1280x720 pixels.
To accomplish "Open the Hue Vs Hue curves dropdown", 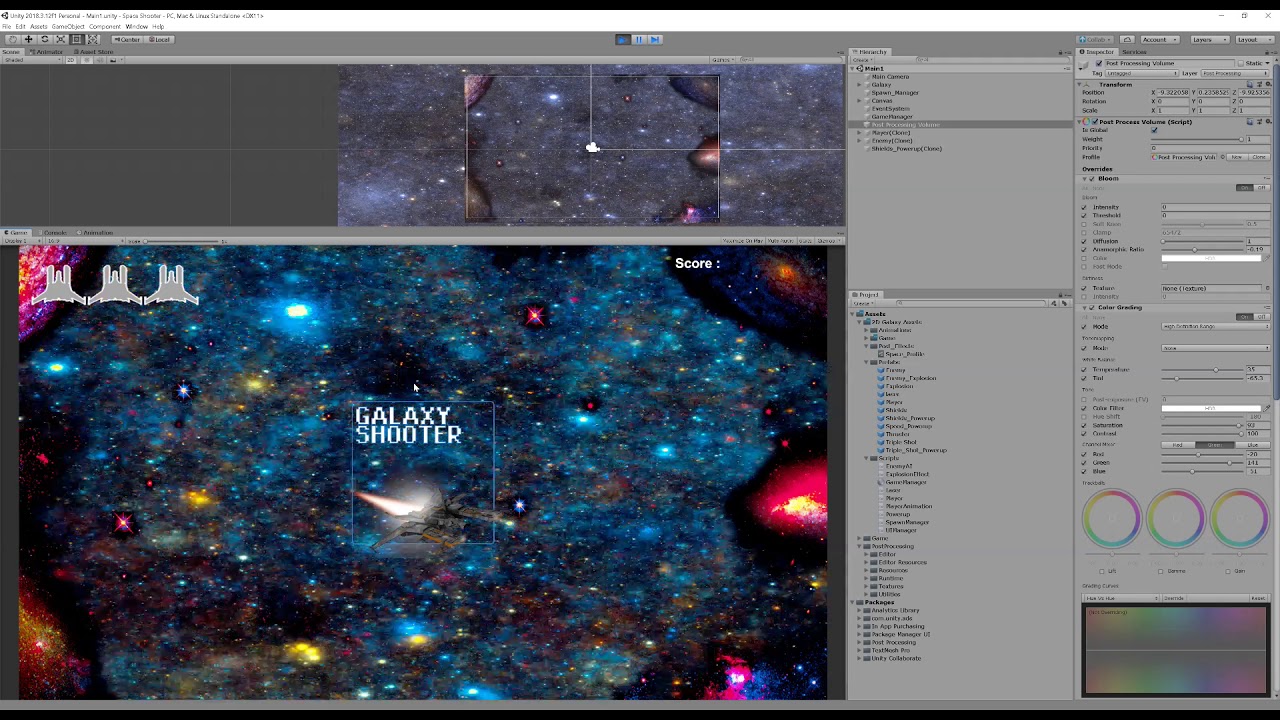I will [1120, 598].
